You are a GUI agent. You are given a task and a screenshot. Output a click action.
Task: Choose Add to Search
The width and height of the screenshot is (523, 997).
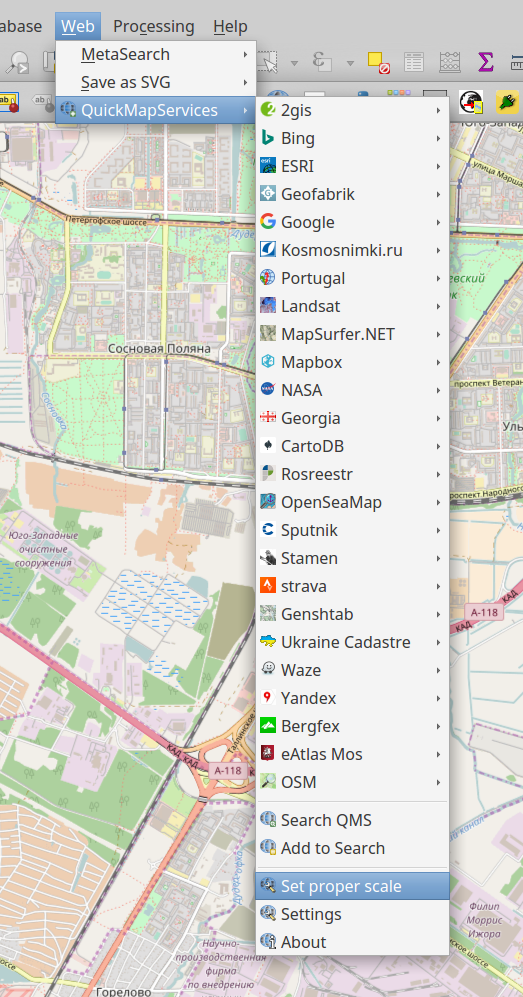353,848
